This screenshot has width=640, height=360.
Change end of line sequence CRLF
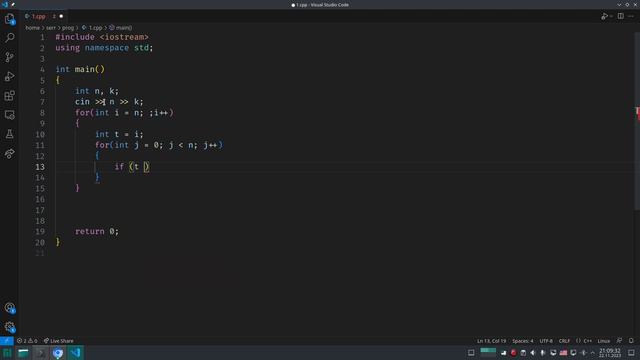[x=564, y=341]
